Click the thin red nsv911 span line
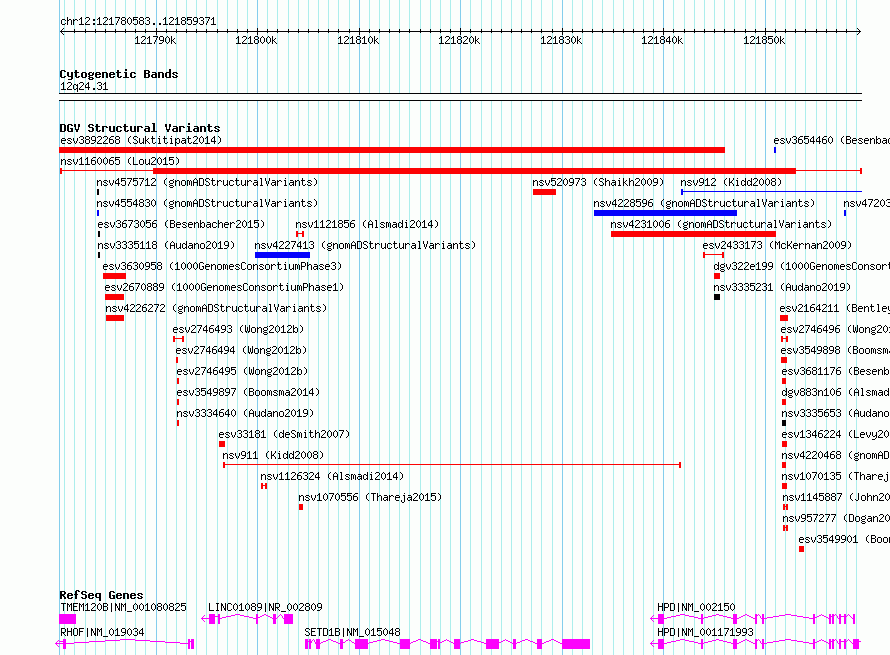The width and height of the screenshot is (890, 655). [x=452, y=465]
